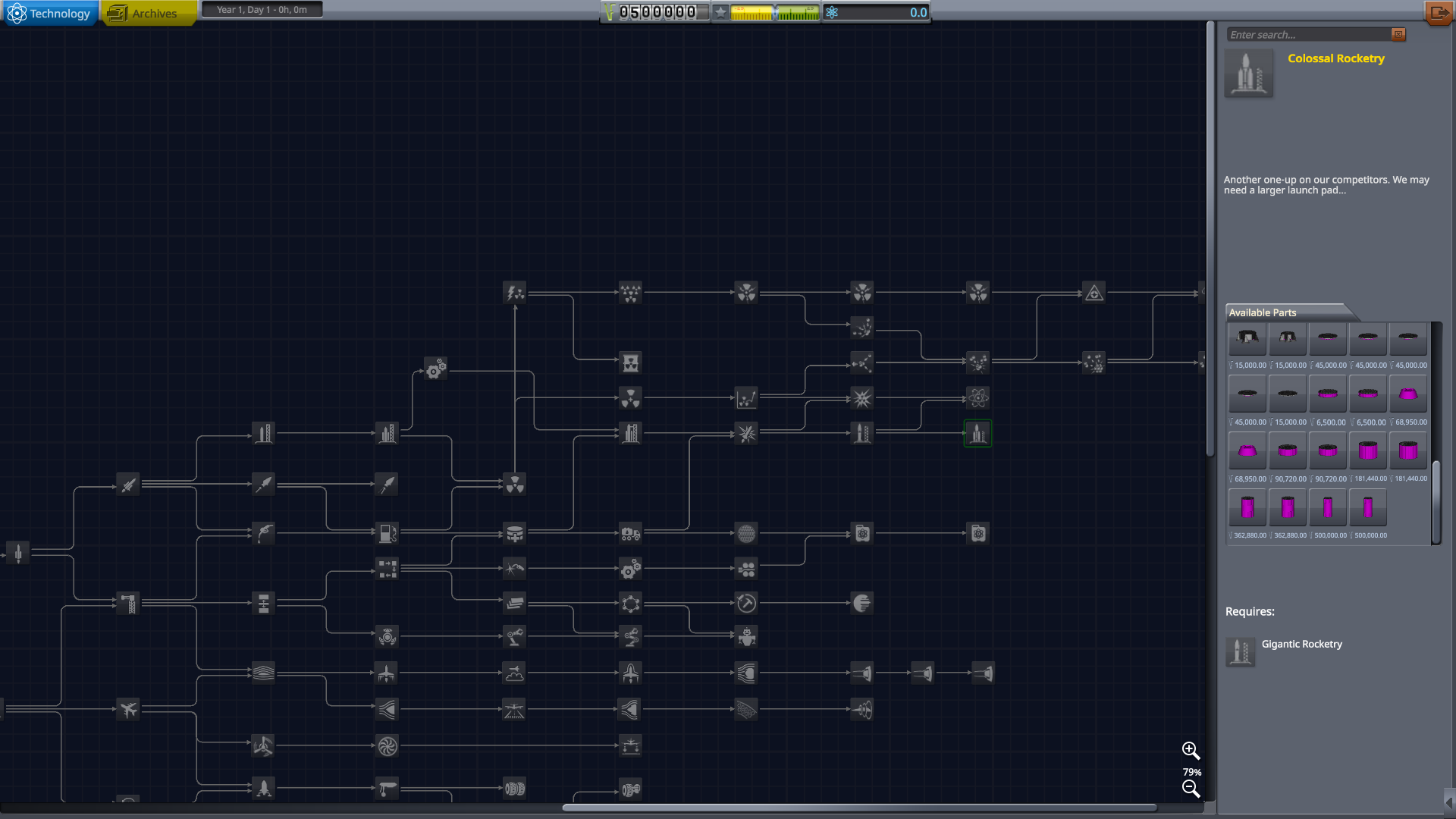Screen dimensions: 1456x819
Task: Click the reputation gauge at the top
Action: (x=773, y=12)
